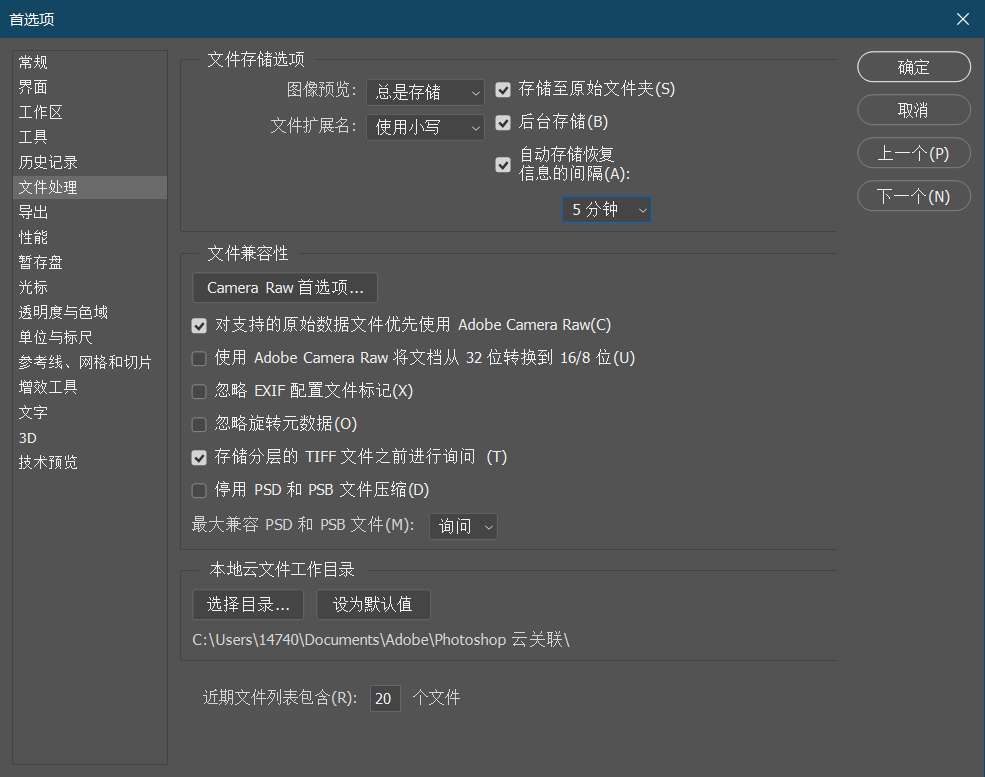Viewport: 985px width, 777px height.
Task: Select 常规 category in sidebar
Action: (x=90, y=62)
